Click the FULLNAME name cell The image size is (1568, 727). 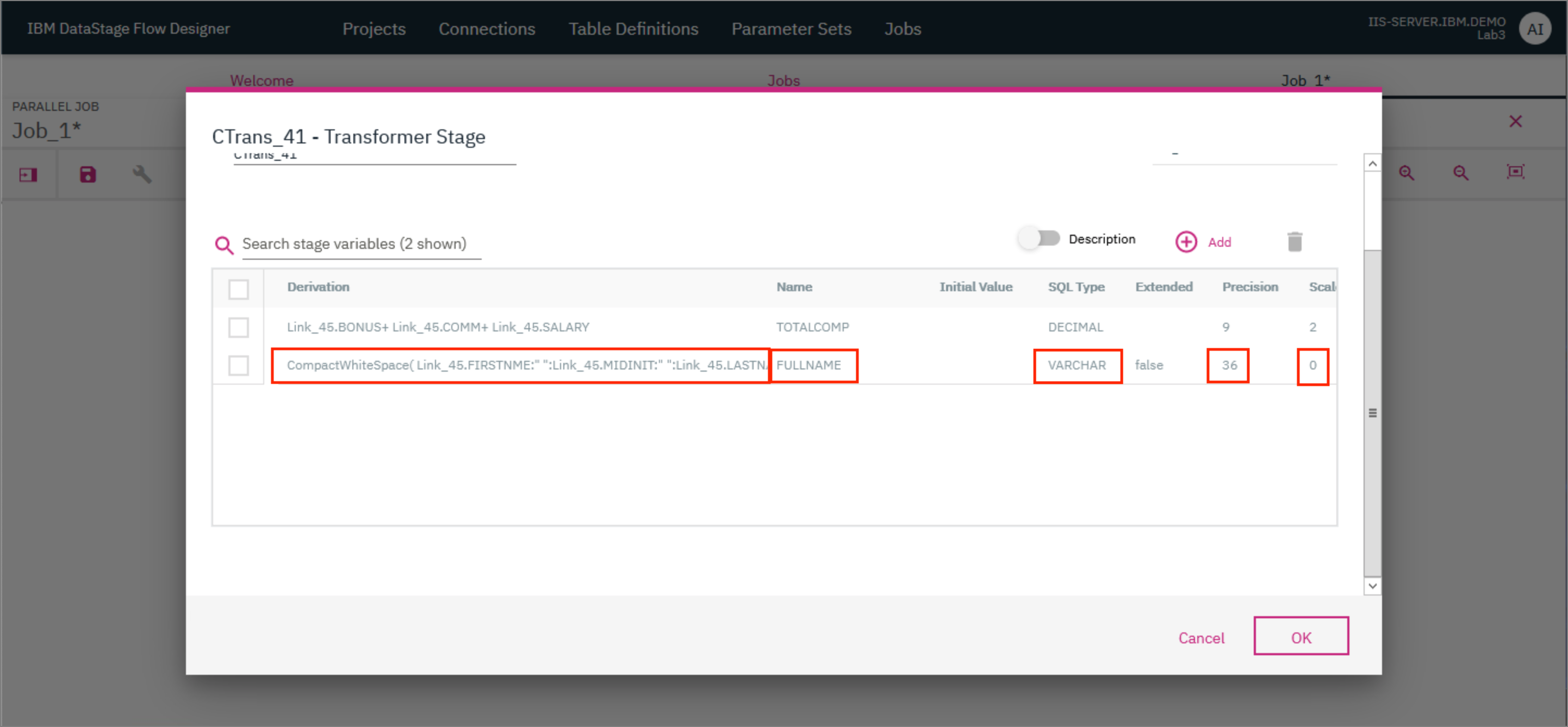pyautogui.click(x=814, y=366)
